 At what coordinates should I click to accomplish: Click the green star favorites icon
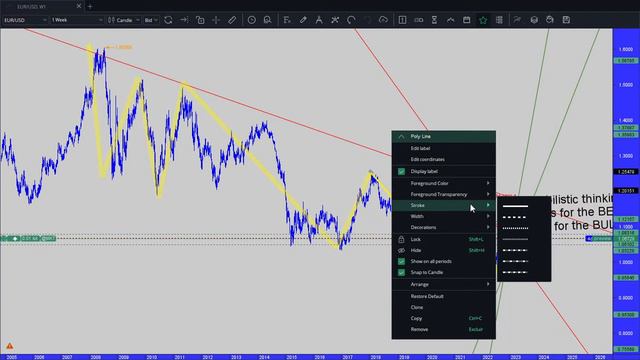483,20
